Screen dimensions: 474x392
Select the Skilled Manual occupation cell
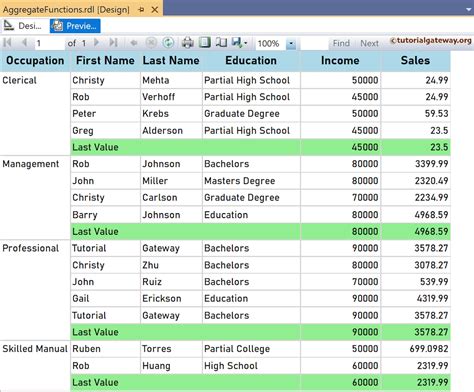click(35, 365)
